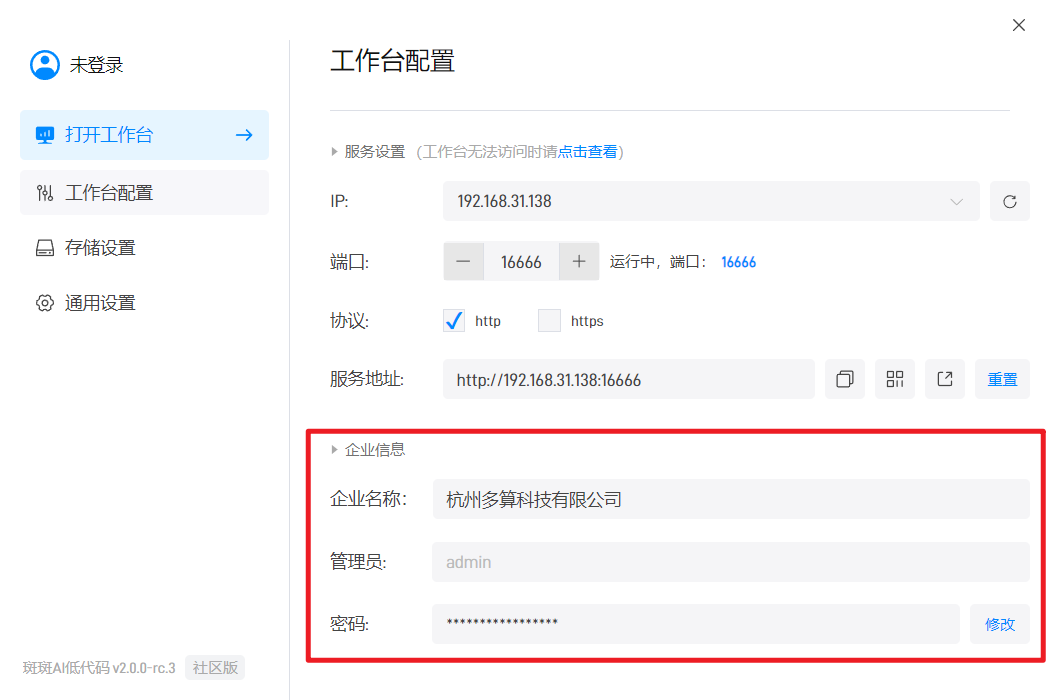
Task: Click the user avatar icon
Action: (45, 65)
